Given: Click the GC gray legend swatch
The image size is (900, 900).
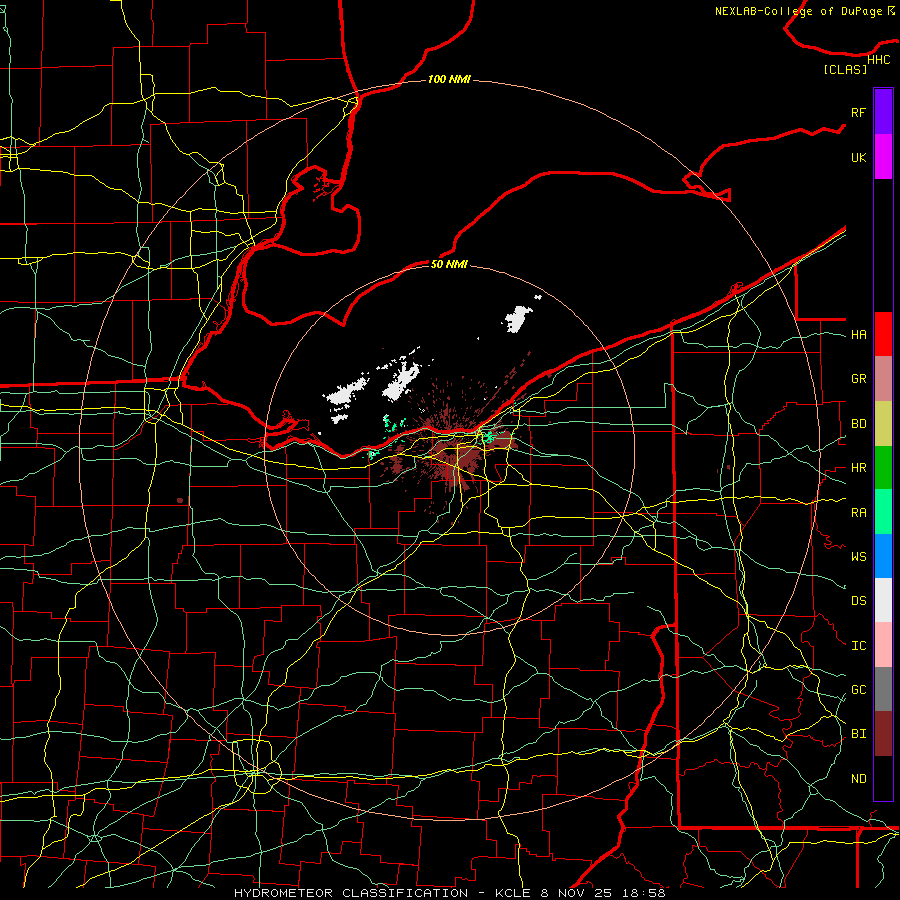Looking at the screenshot, I should pos(883,689).
